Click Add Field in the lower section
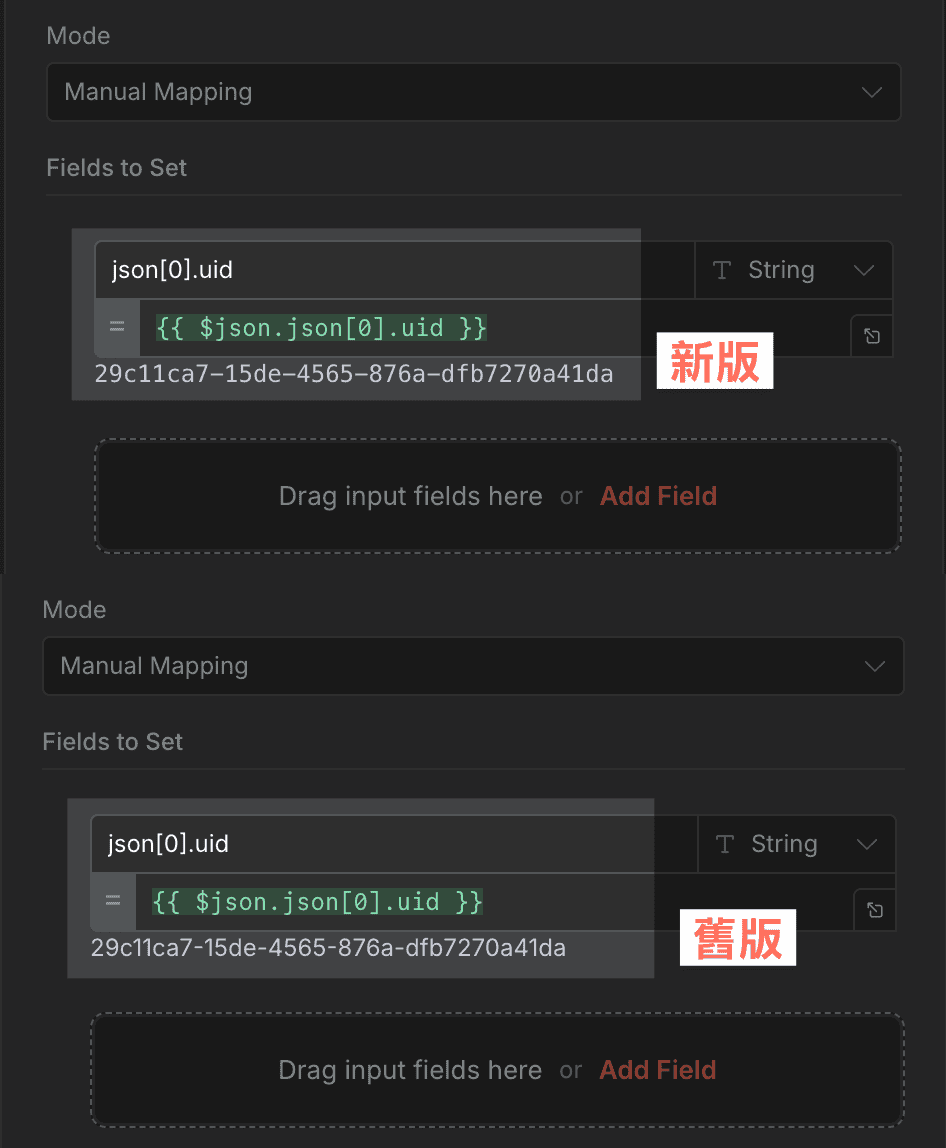Viewport: 946px width, 1148px height. pos(657,1069)
